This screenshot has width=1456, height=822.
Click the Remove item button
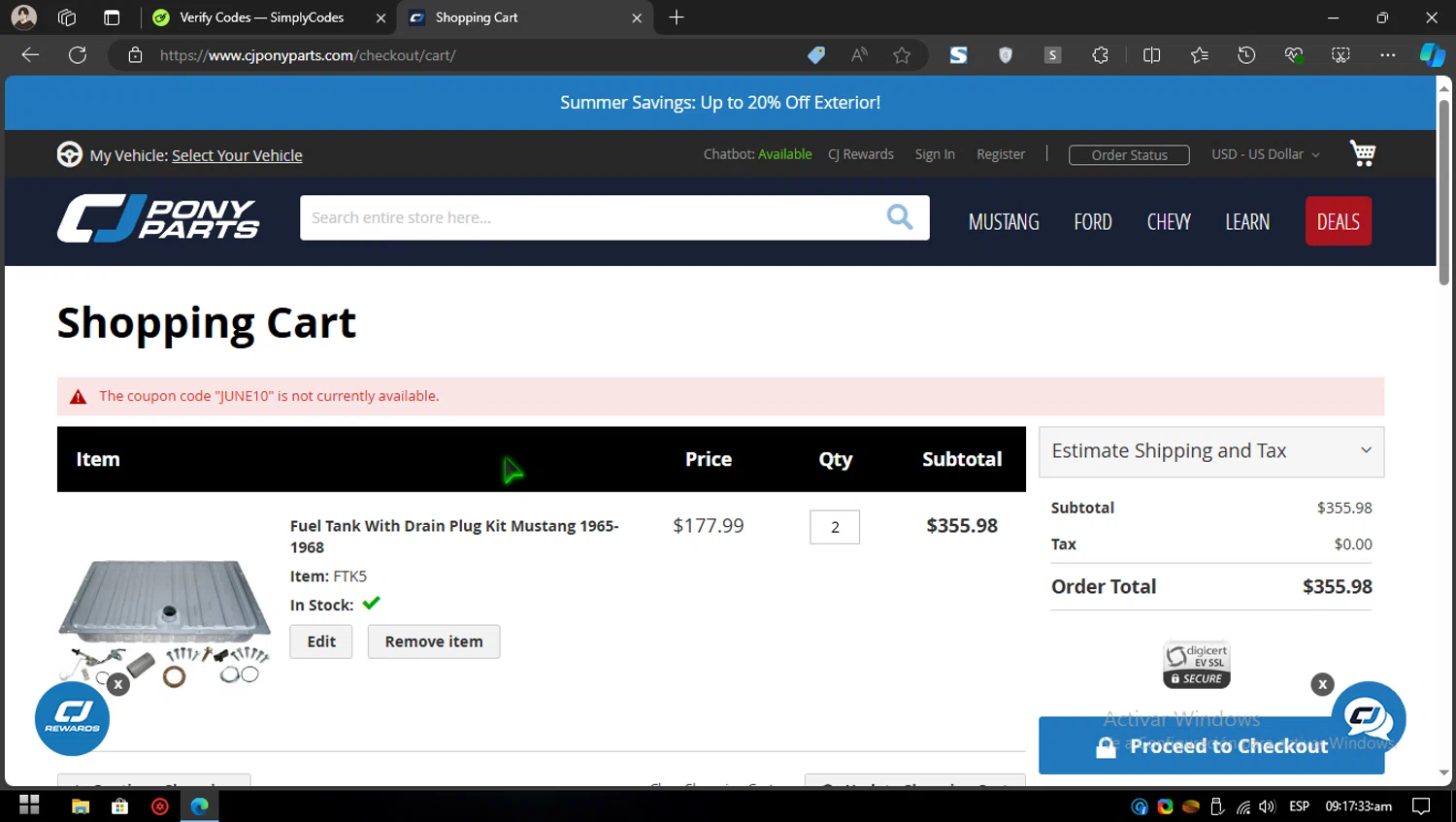point(434,641)
